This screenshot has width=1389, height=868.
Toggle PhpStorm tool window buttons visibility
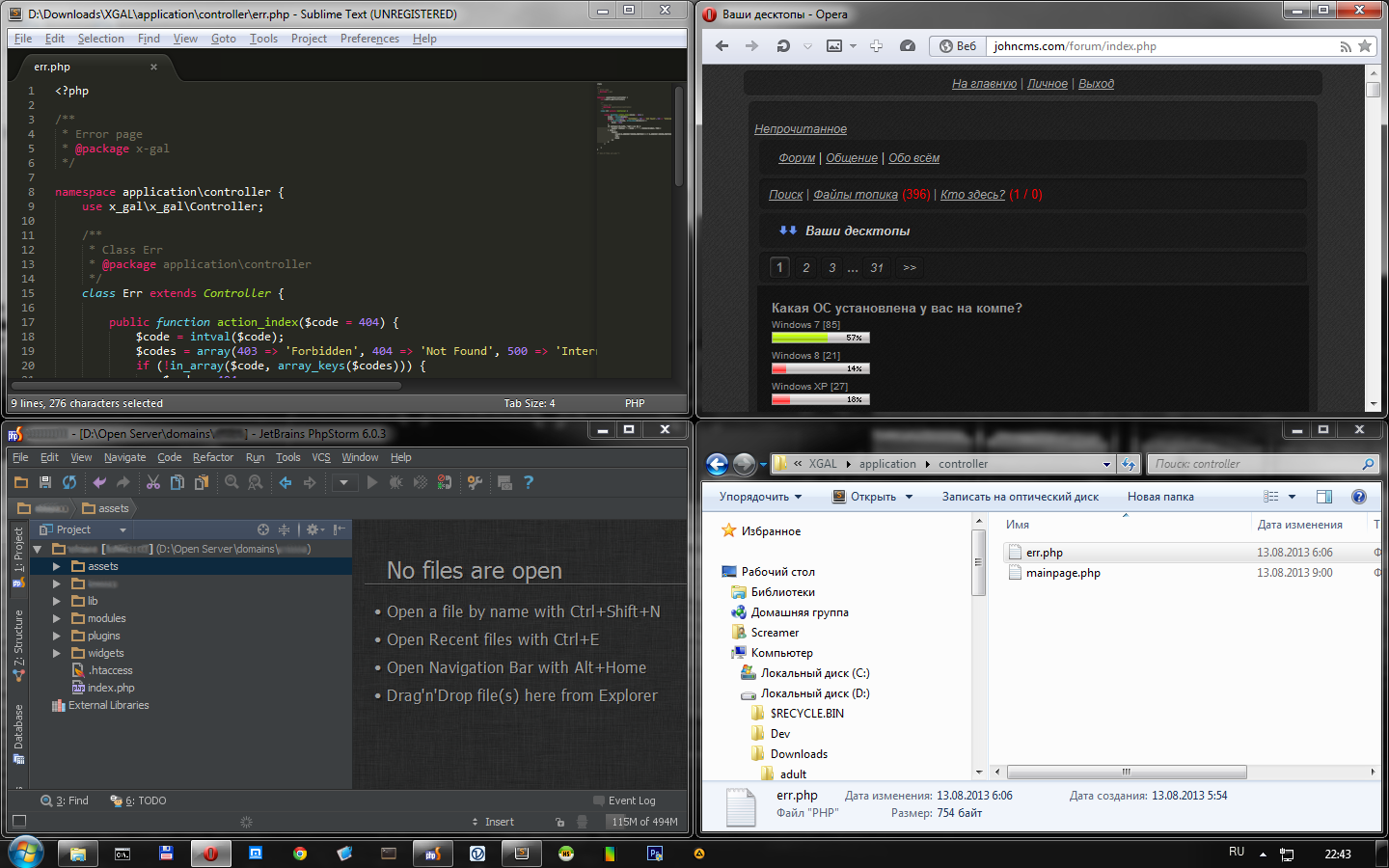[x=18, y=822]
